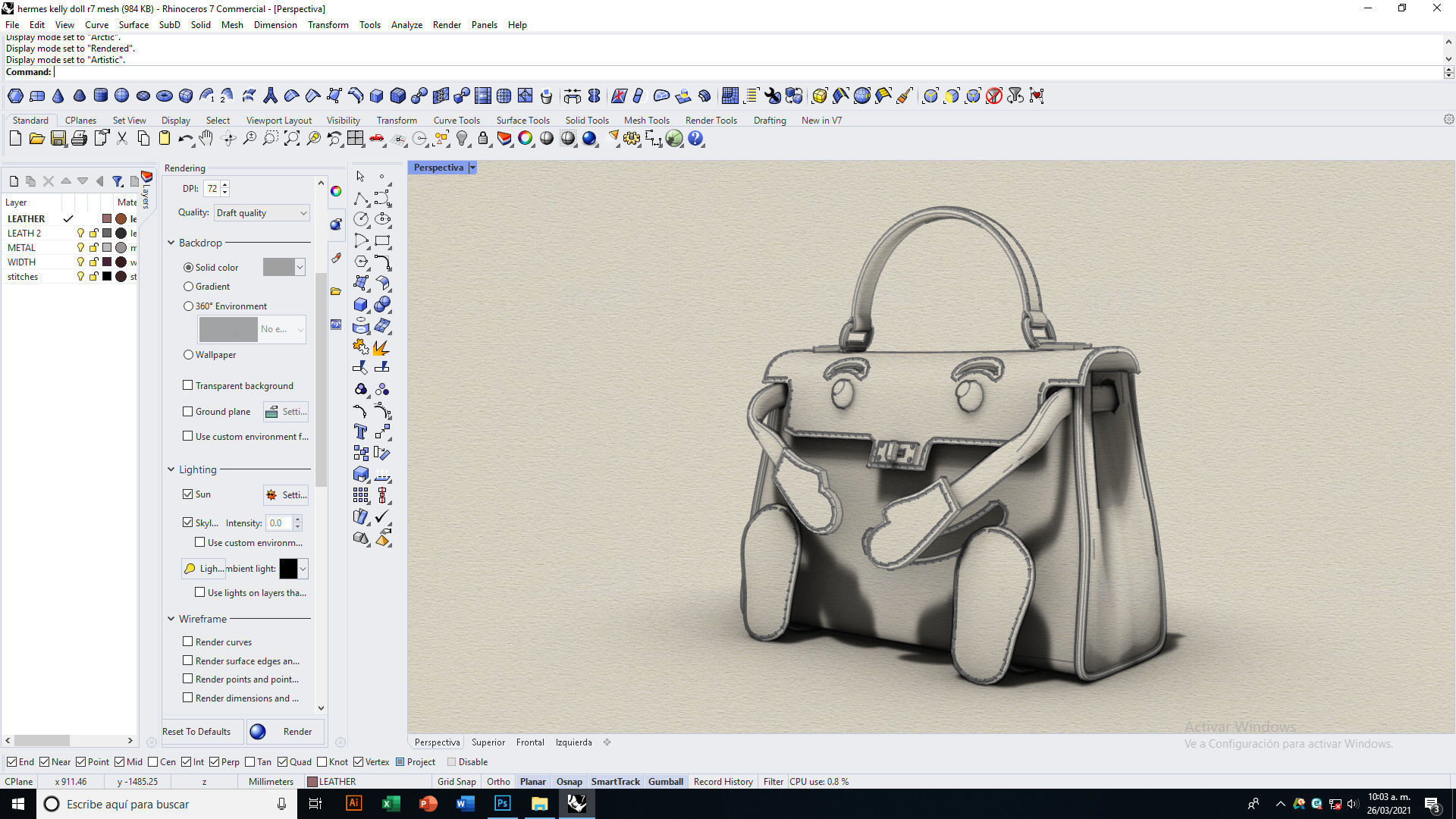Toggle LEATH 2 layer visibility bulb
The height and width of the screenshot is (819, 1456).
click(80, 234)
